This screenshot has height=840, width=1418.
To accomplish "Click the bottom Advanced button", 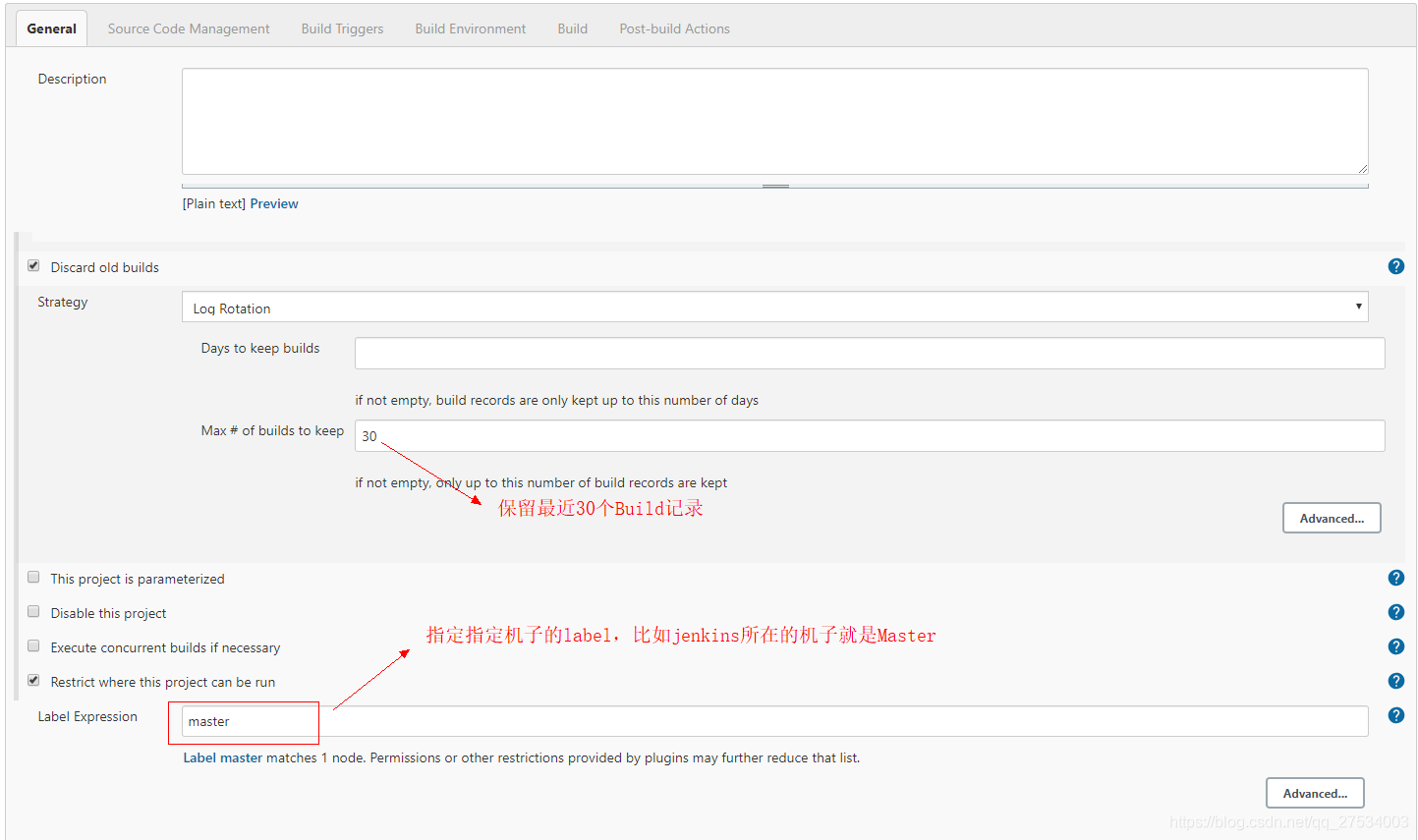I will coord(1315,793).
